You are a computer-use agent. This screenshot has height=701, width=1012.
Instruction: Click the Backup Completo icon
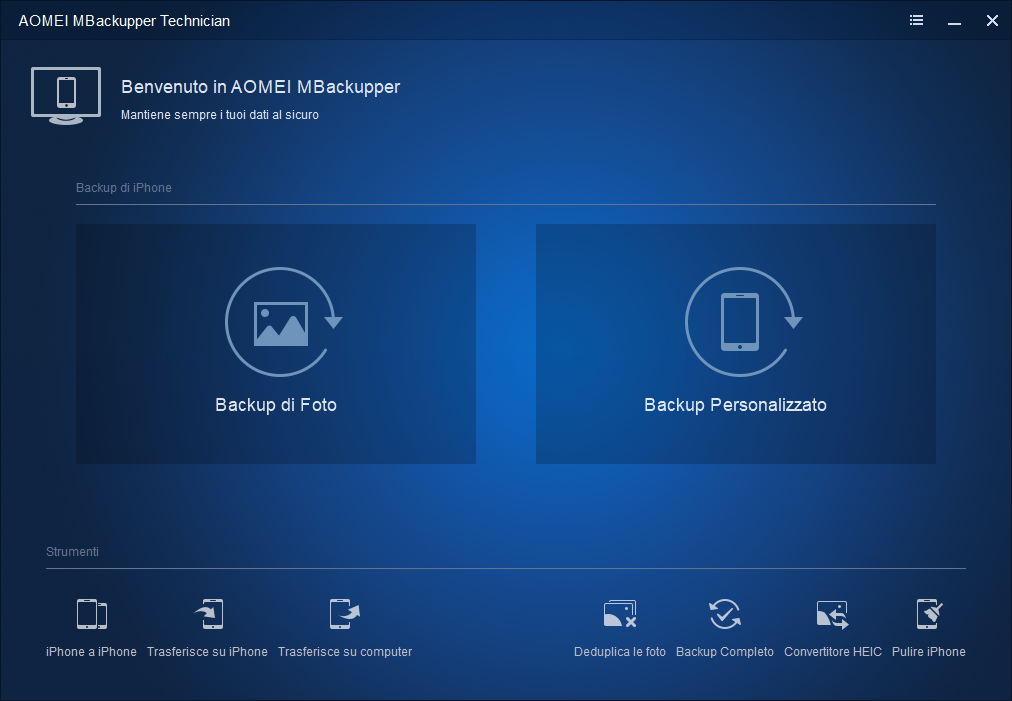pyautogui.click(x=725, y=614)
